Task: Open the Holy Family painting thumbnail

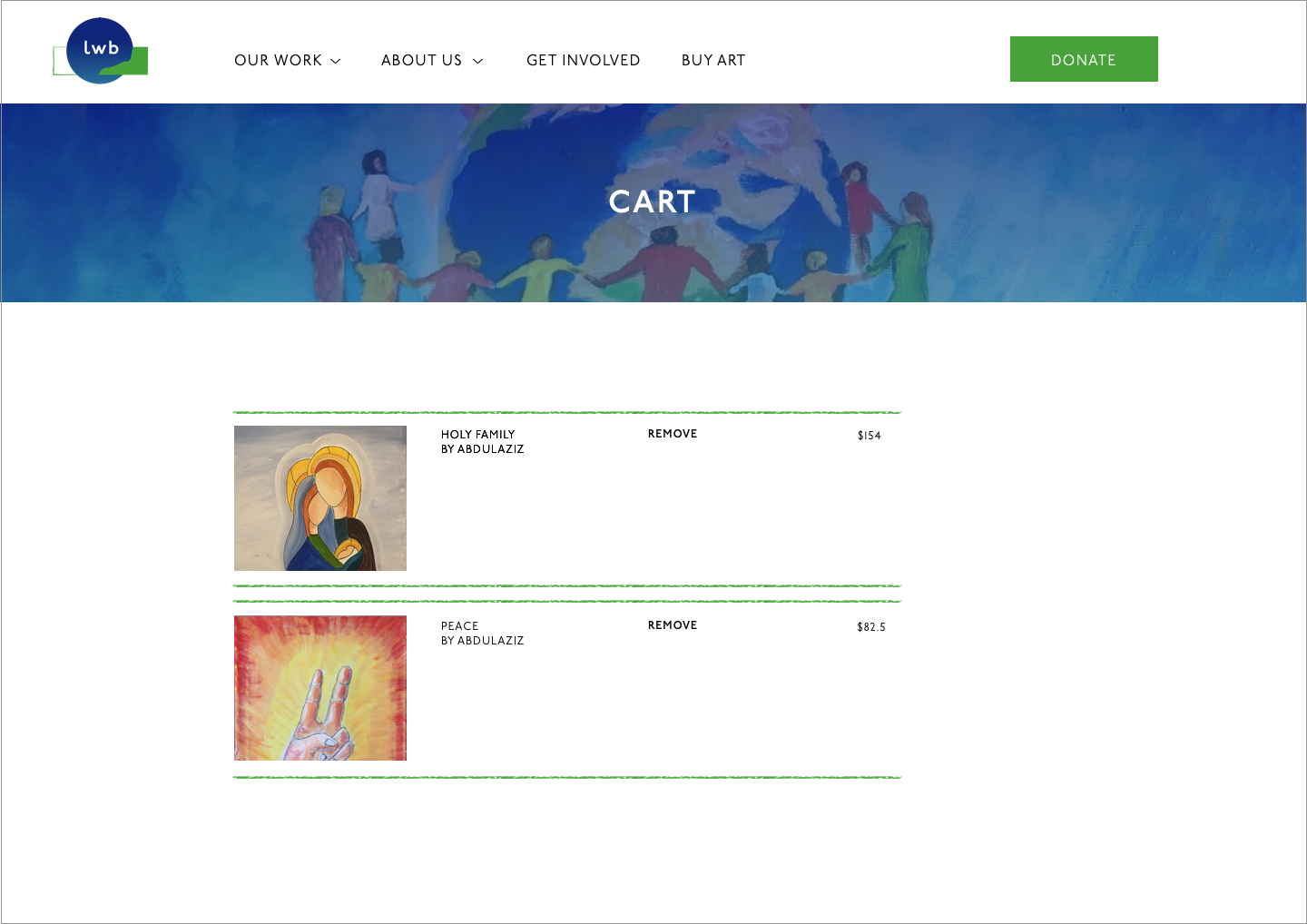Action: point(320,498)
